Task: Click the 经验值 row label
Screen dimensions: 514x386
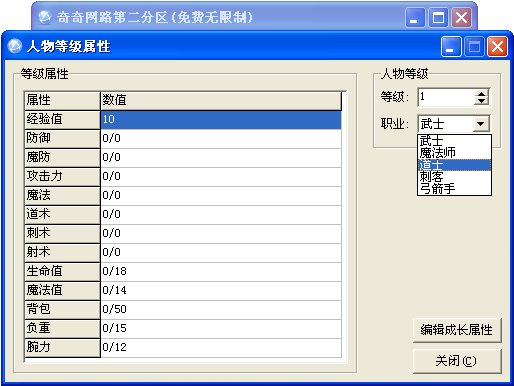Action: [62, 119]
